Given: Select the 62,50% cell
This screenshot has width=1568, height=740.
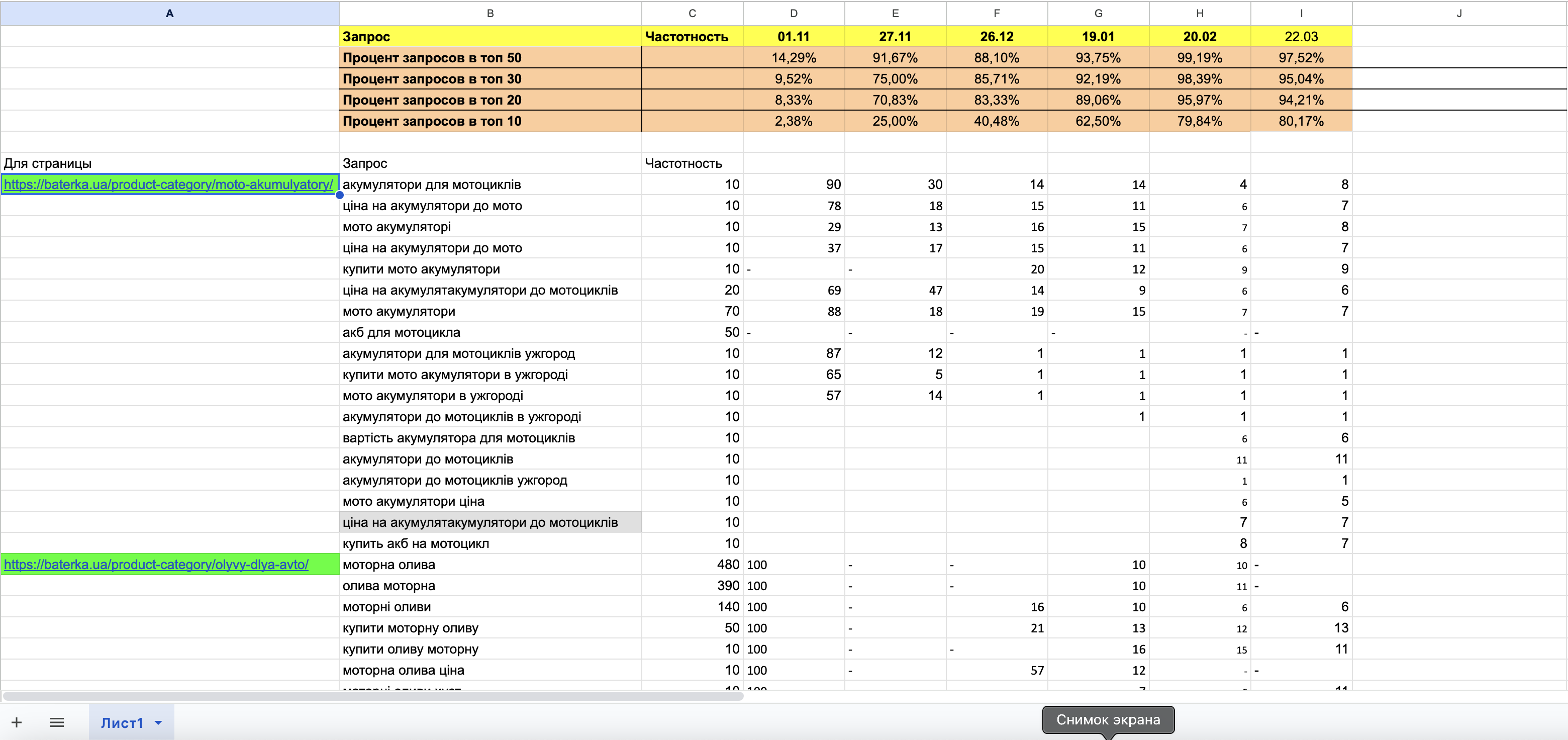Looking at the screenshot, I should click(x=1099, y=121).
